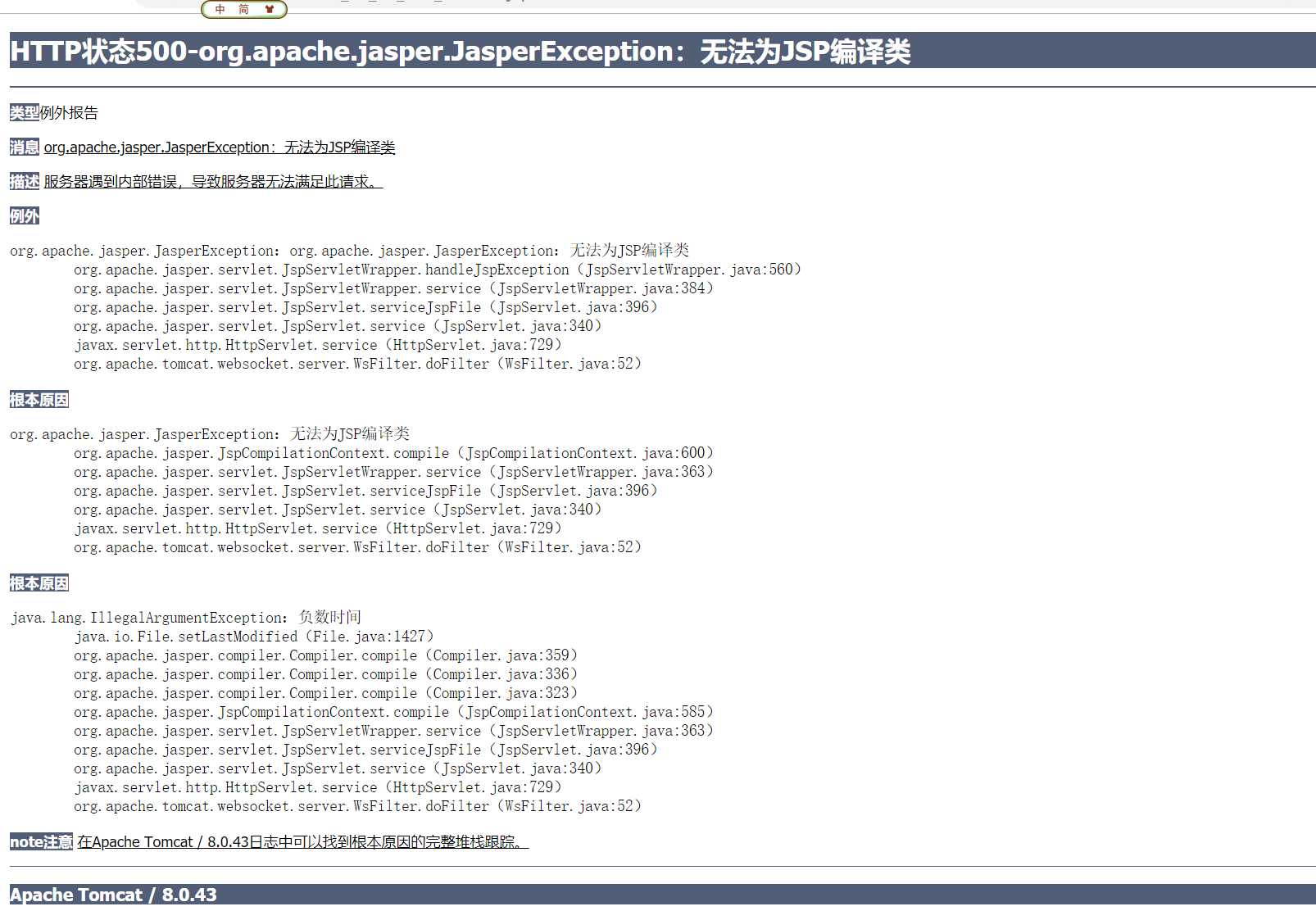The width and height of the screenshot is (1316, 911).
Task: Click the 例外 section label
Action: click(x=25, y=216)
